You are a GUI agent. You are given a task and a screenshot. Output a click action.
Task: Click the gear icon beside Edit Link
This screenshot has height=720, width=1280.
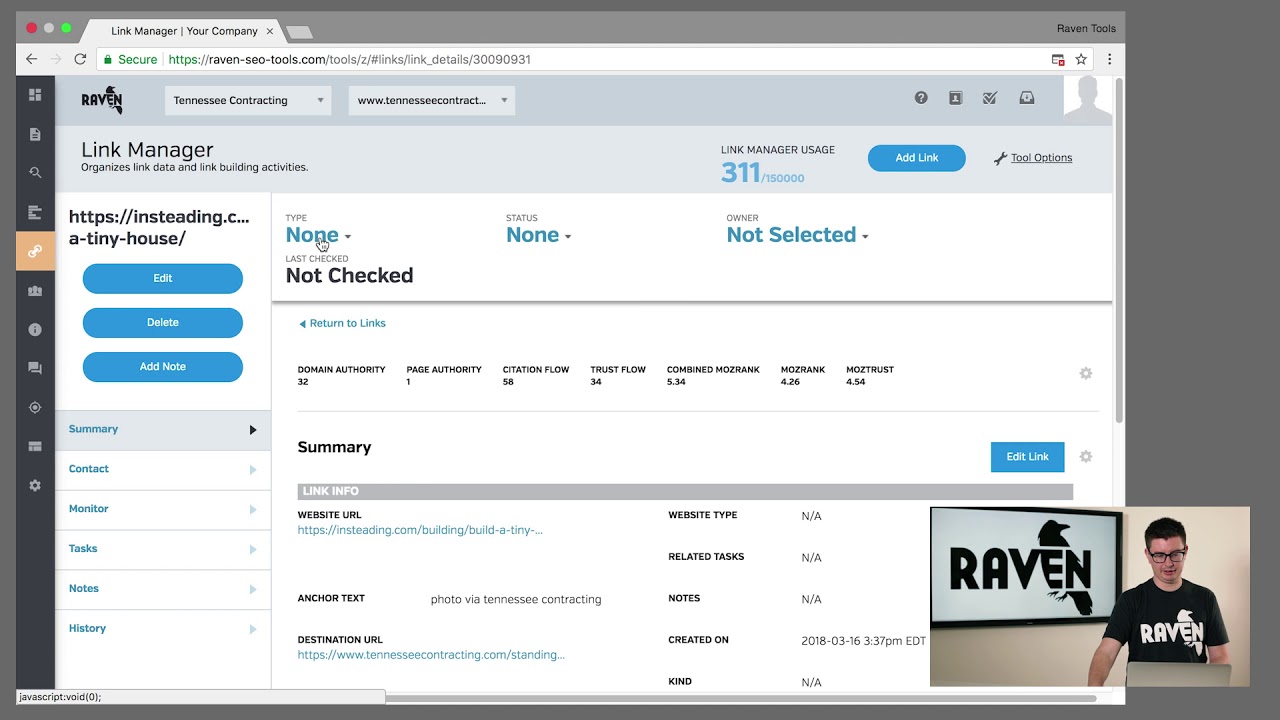(1086, 456)
